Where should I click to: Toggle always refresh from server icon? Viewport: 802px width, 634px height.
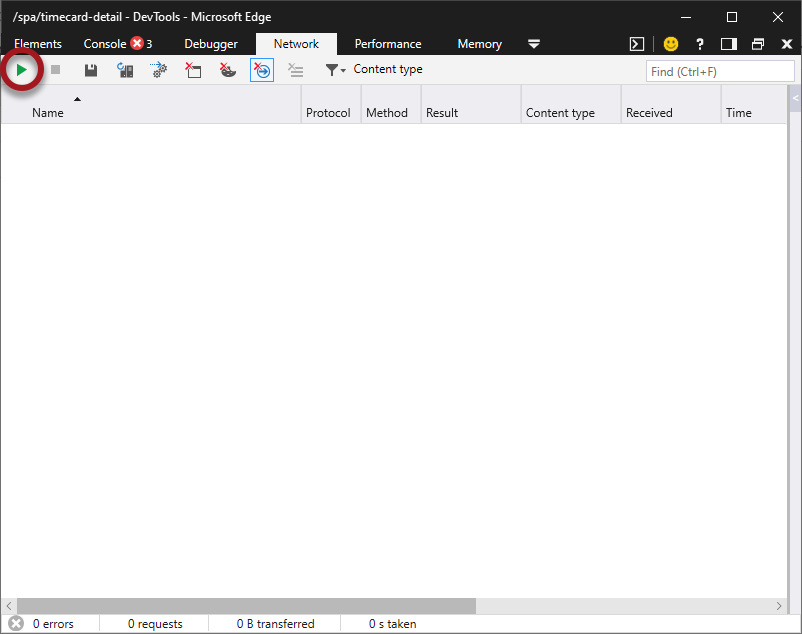click(x=125, y=70)
